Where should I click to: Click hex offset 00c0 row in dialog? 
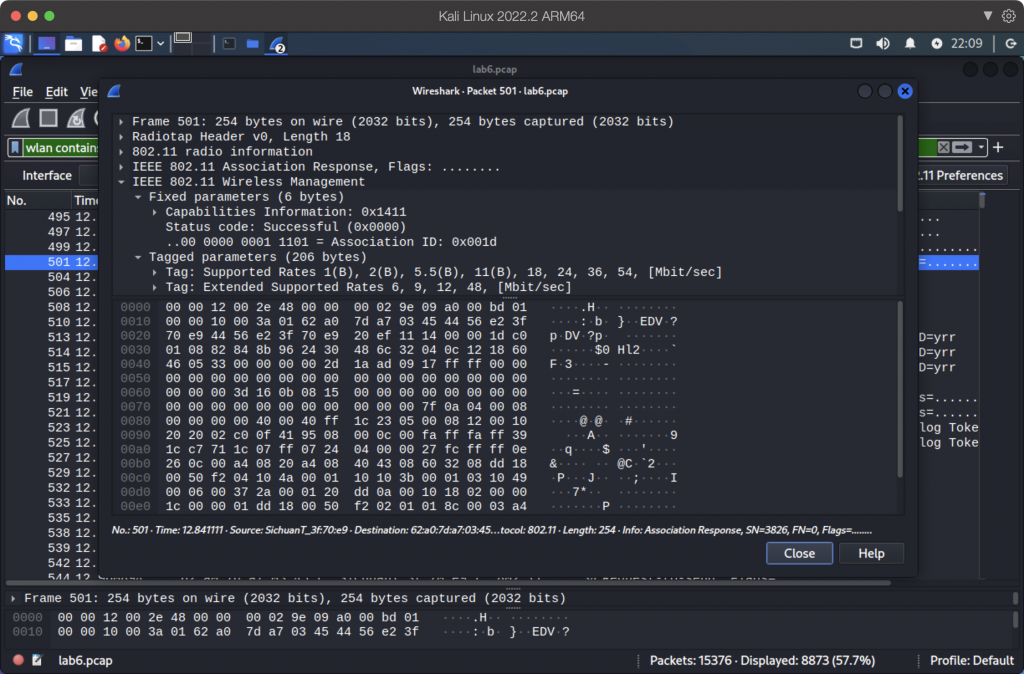click(x=135, y=477)
